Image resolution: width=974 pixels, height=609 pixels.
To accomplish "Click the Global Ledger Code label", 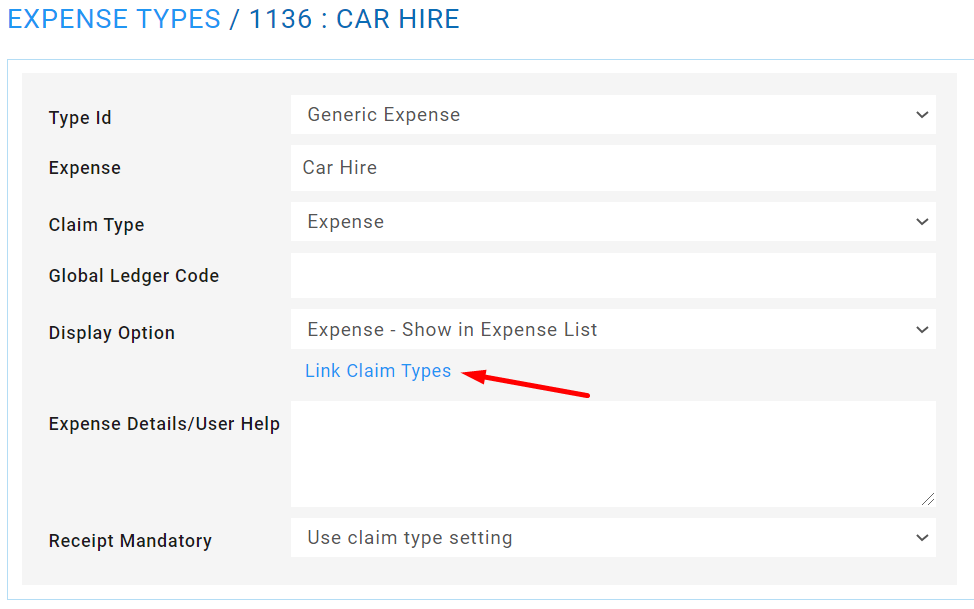I will click(134, 276).
